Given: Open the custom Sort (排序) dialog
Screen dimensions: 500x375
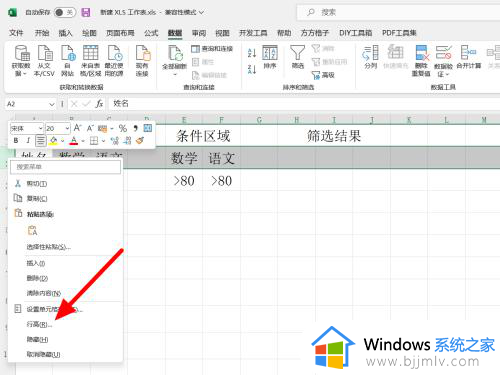Looking at the screenshot, I should pyautogui.click(x=270, y=57).
